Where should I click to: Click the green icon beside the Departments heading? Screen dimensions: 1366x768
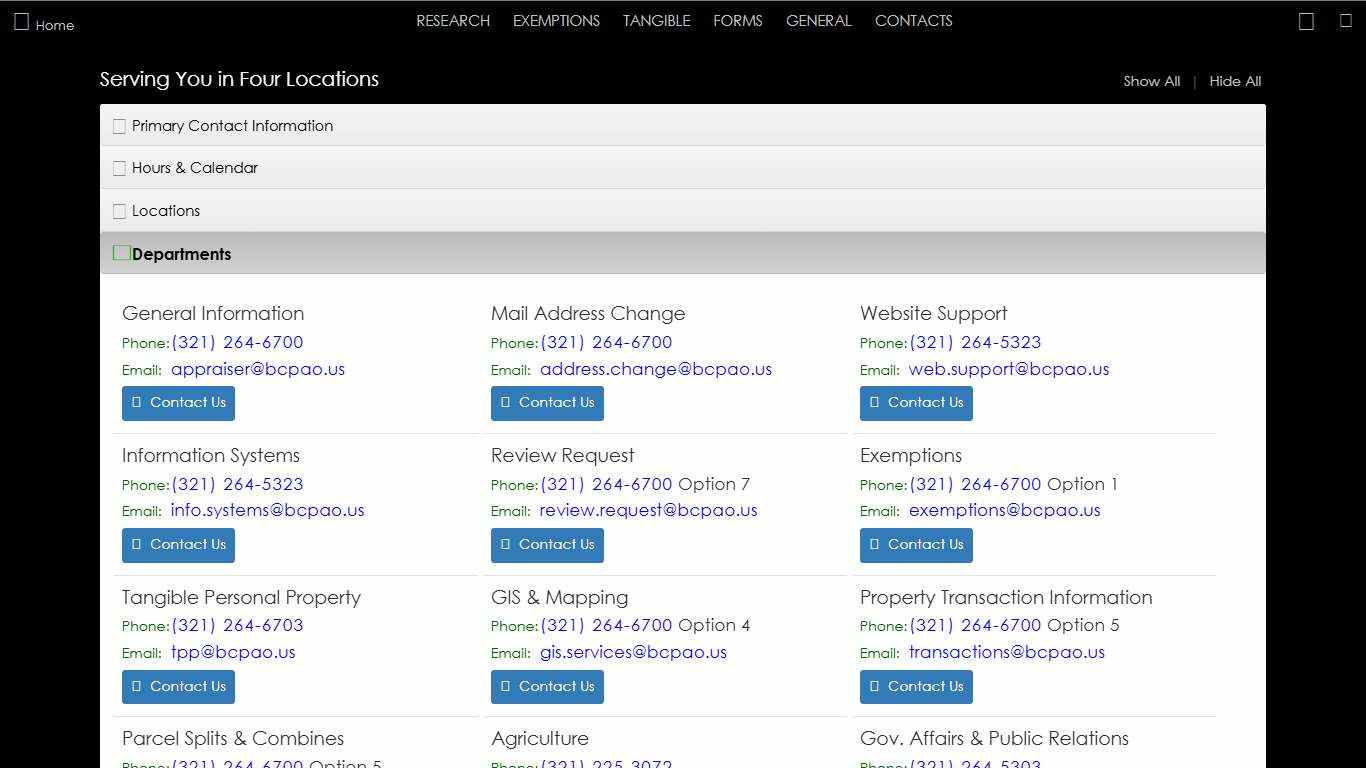[x=121, y=253]
